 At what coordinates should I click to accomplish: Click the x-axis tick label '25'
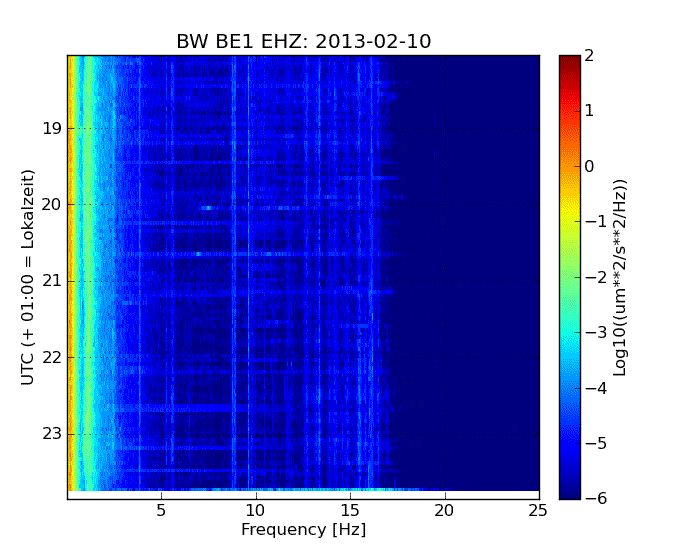(x=538, y=510)
